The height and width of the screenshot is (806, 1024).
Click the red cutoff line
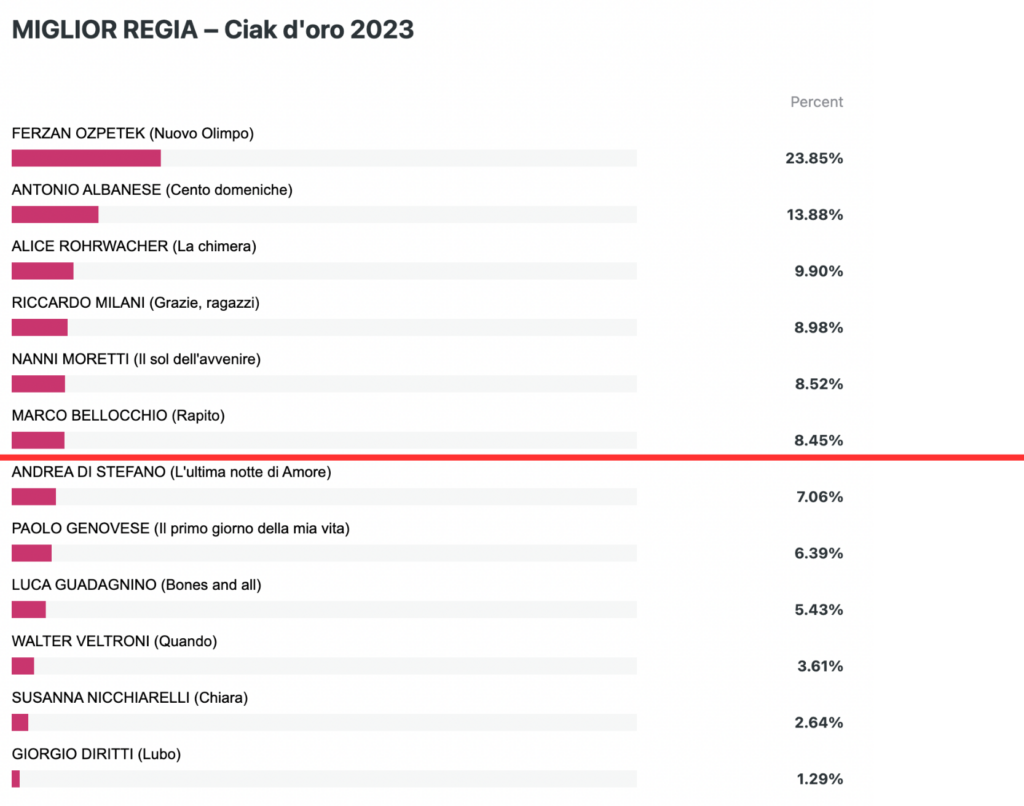[x=512, y=457]
